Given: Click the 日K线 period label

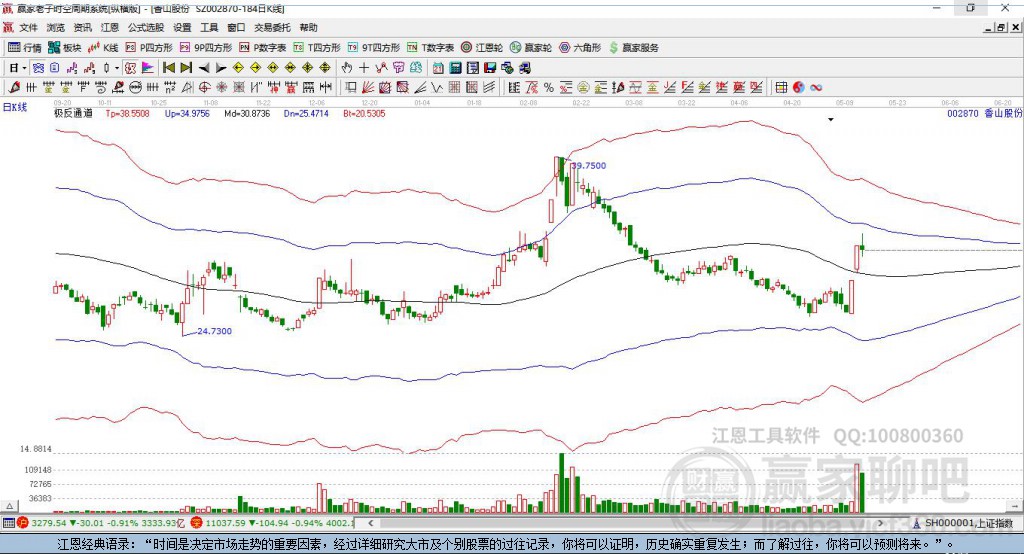Looking at the screenshot, I should (x=15, y=107).
